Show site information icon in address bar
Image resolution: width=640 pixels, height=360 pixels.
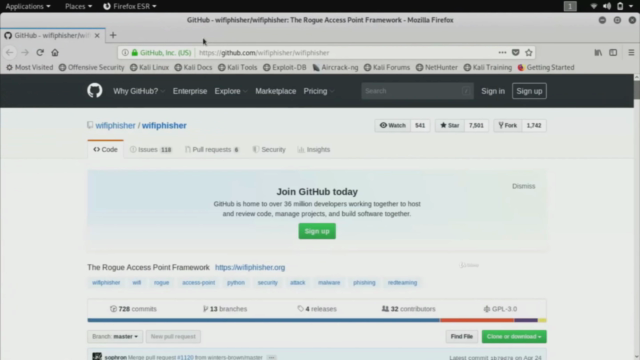[x=125, y=53]
